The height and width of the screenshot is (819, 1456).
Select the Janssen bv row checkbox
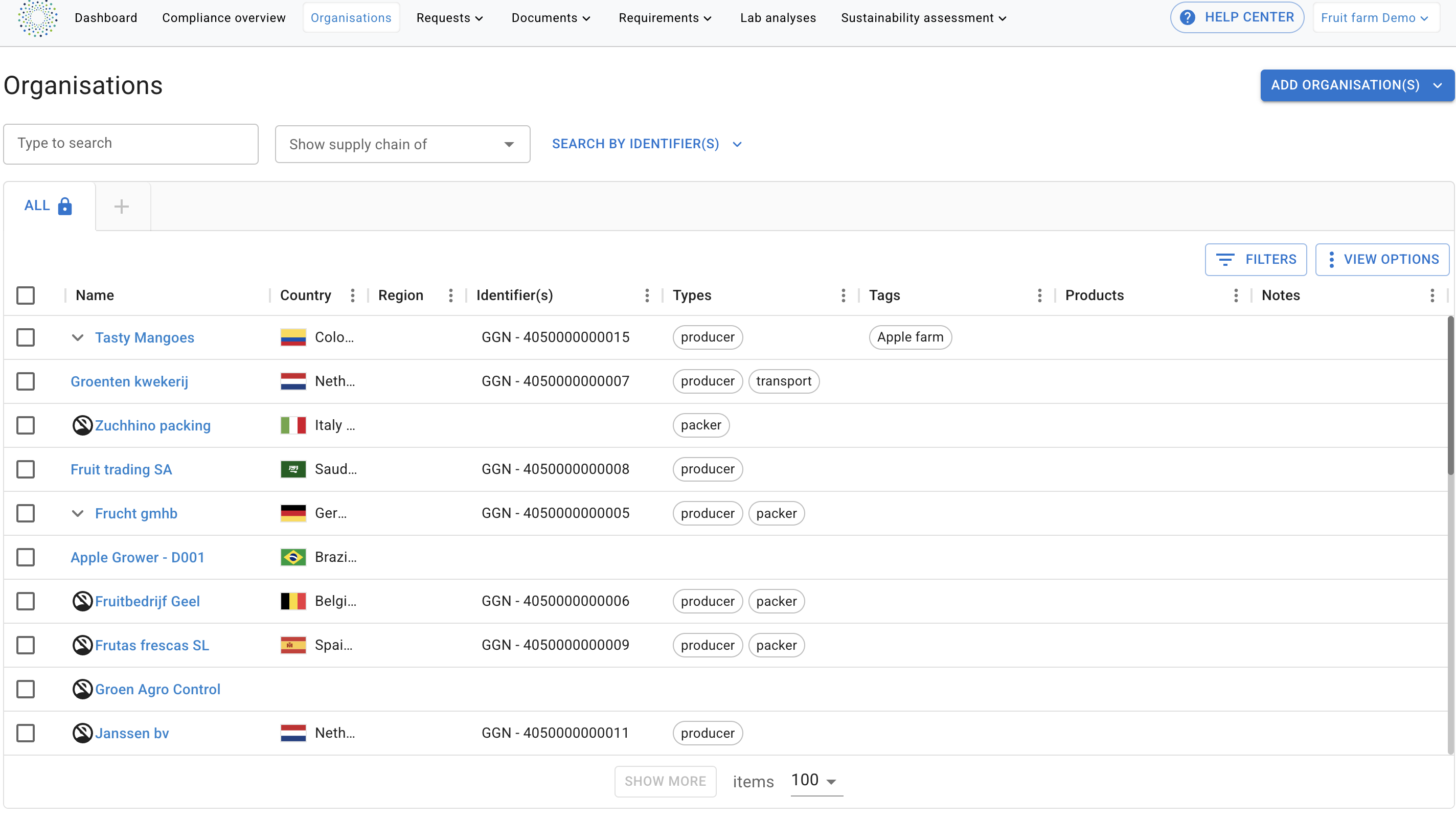[26, 733]
